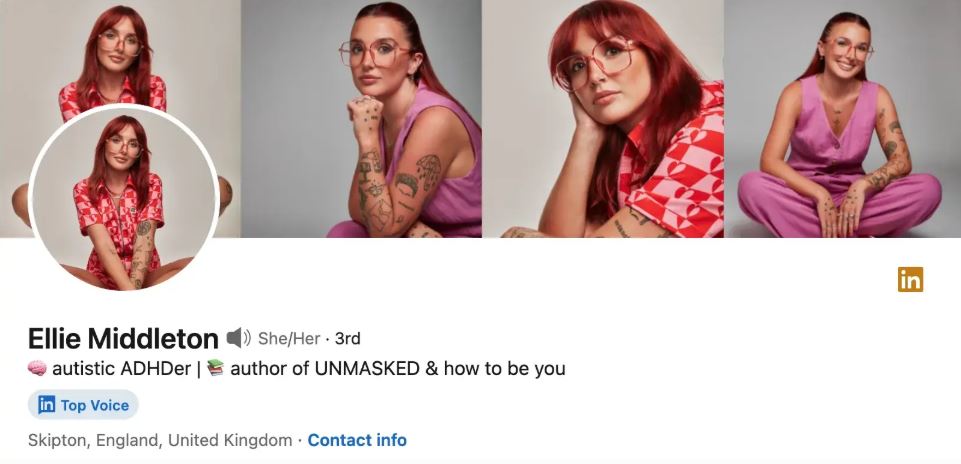Screen dimensions: 961x464
Task: Click the LinkedIn logo inside Top Voice badge
Action: tap(47, 405)
